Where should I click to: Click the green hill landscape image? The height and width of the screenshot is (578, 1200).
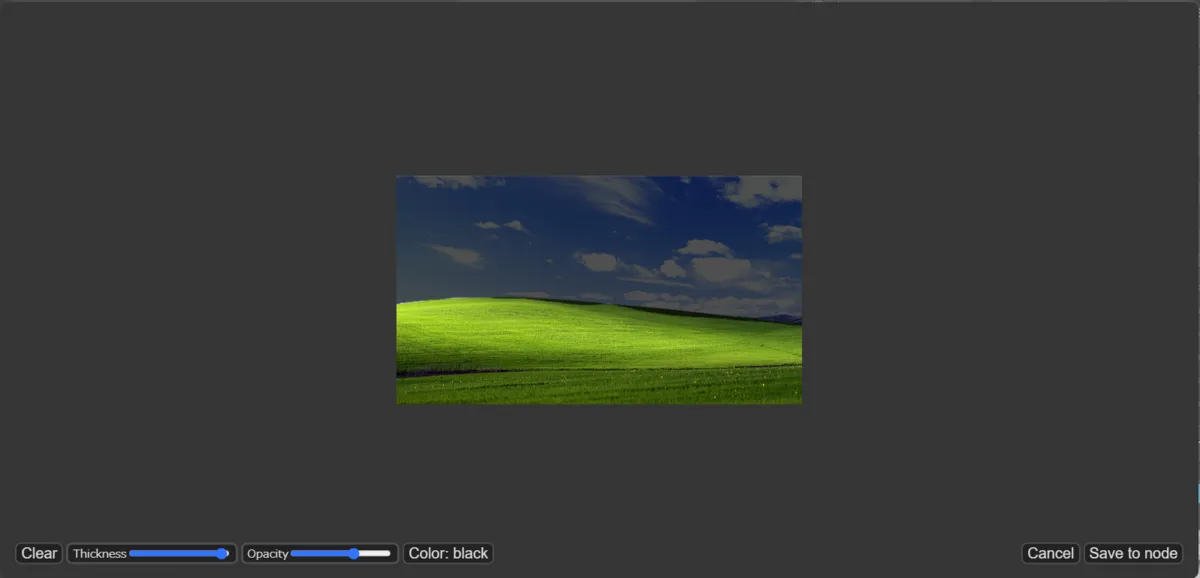(599, 290)
